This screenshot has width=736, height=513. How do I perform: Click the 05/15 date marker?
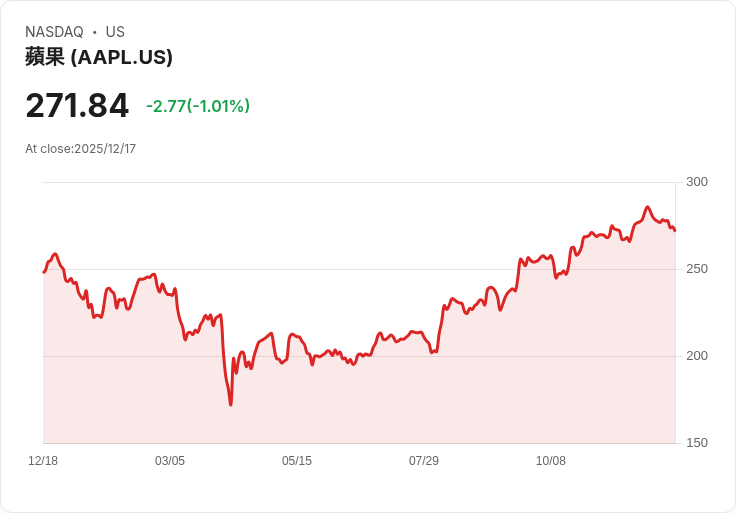pos(297,461)
